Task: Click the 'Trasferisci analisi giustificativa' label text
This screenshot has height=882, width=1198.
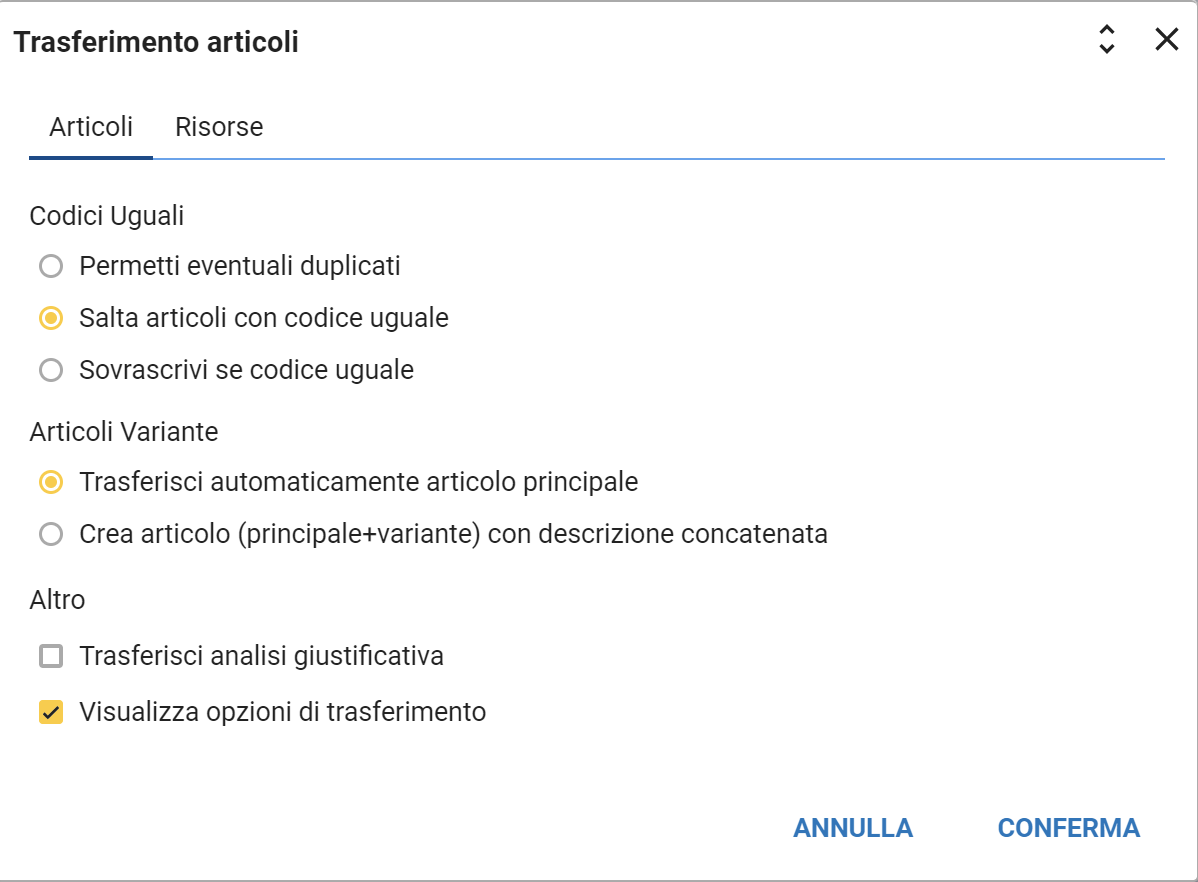Action: click(262, 657)
